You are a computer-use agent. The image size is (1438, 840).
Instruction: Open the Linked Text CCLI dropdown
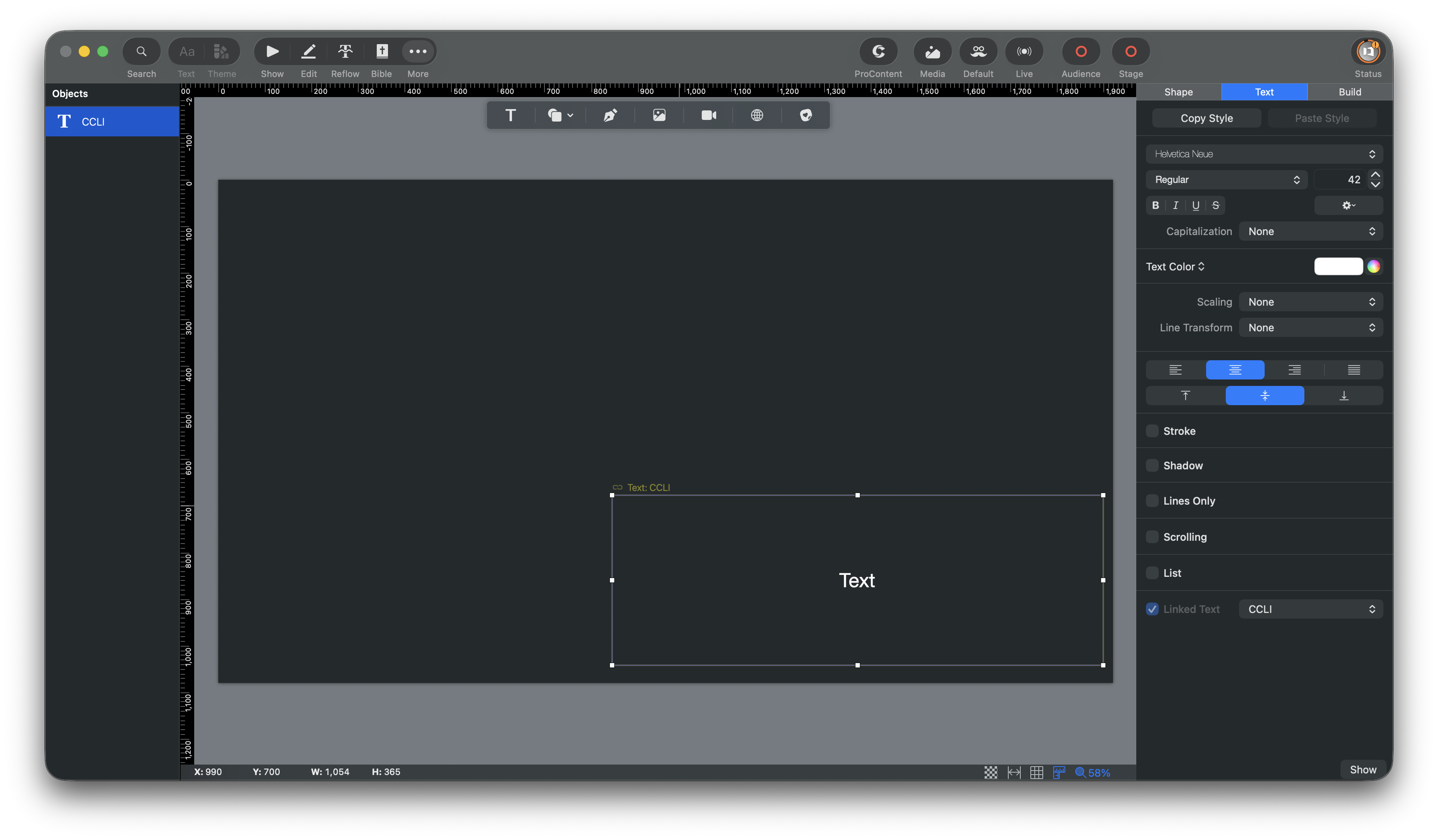(1311, 609)
